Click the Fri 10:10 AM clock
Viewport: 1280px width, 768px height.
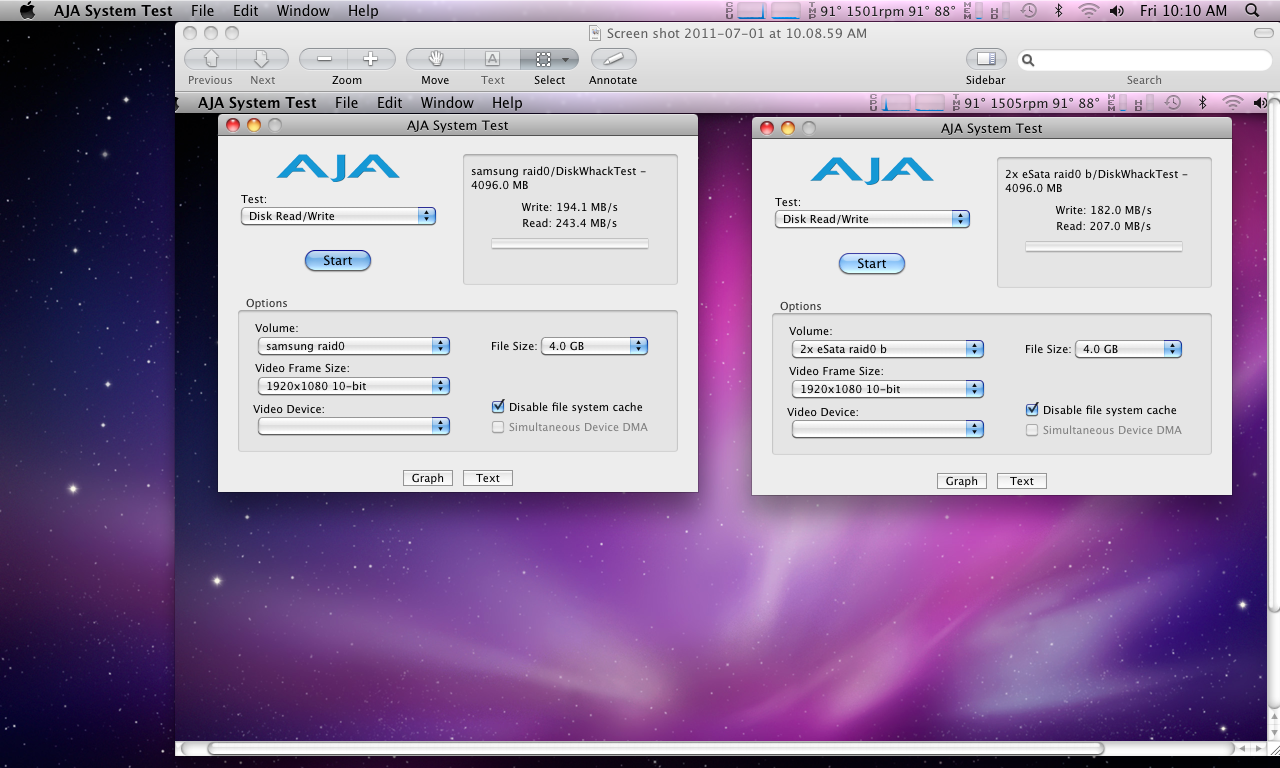point(1183,11)
